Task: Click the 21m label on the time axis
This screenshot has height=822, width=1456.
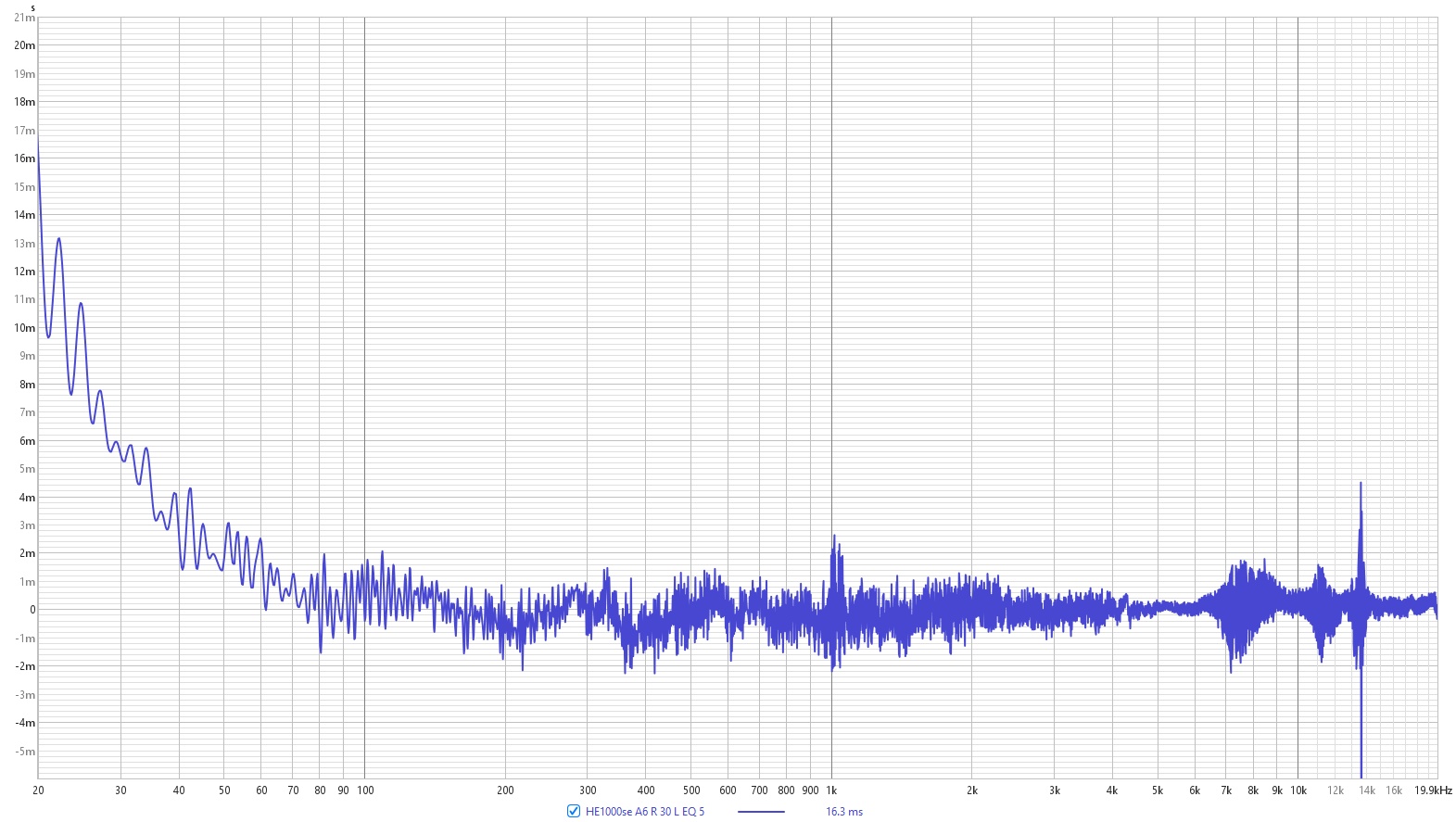Action: click(24, 18)
